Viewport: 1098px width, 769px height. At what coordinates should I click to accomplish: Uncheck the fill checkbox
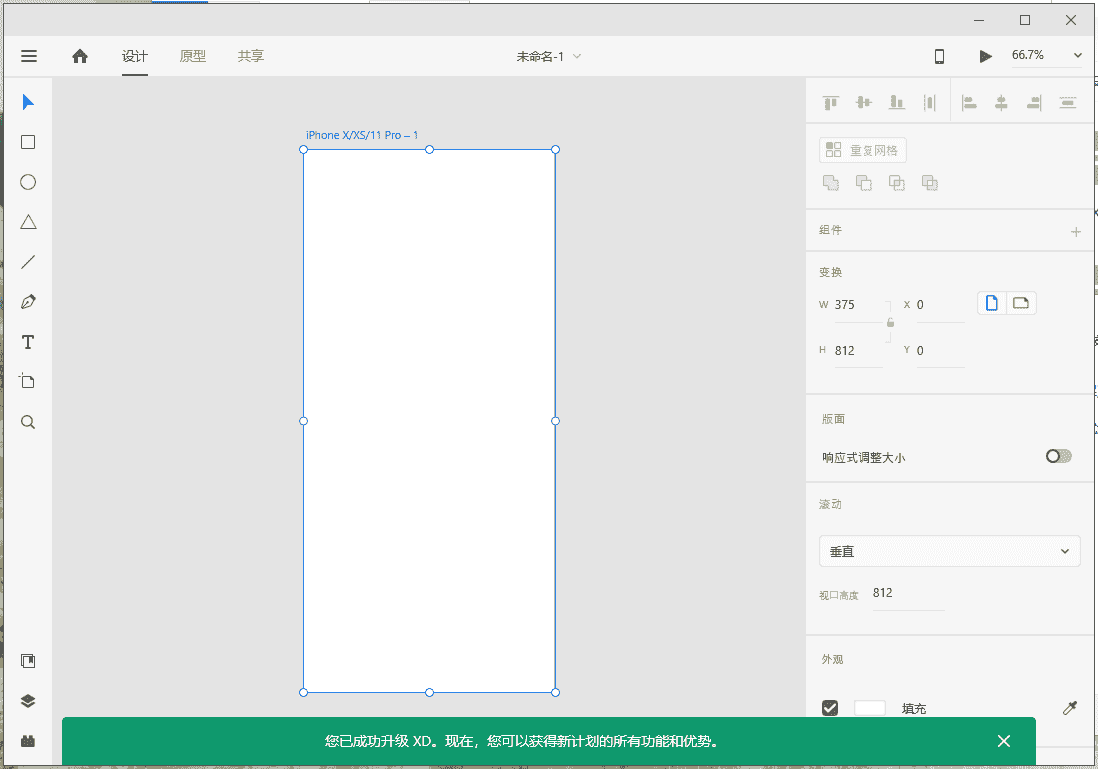pyautogui.click(x=830, y=708)
